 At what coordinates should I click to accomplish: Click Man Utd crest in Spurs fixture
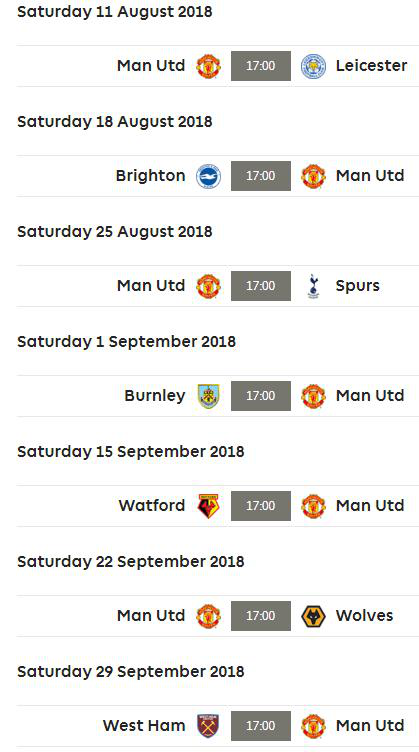pyautogui.click(x=209, y=286)
